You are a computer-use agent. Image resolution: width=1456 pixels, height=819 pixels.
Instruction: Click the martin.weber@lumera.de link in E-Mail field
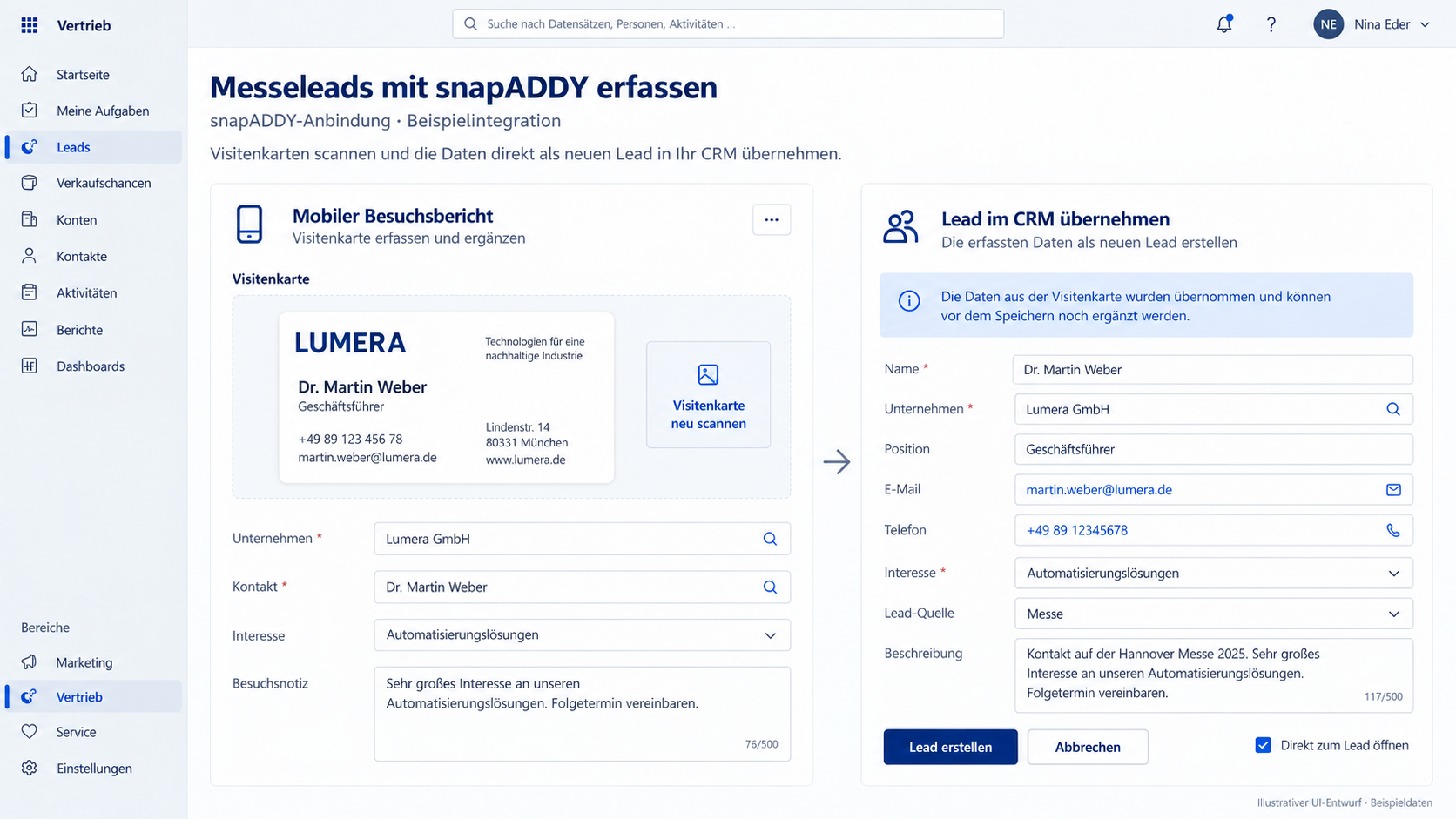(x=1099, y=489)
